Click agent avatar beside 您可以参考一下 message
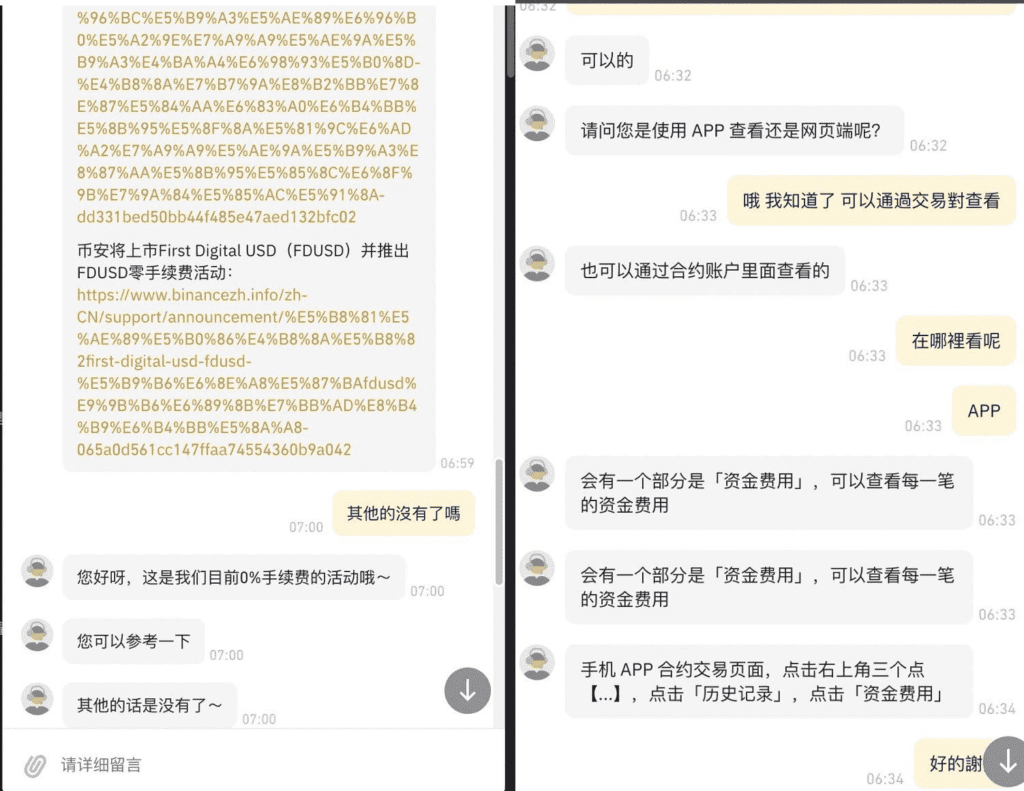The image size is (1024, 791). (37, 635)
